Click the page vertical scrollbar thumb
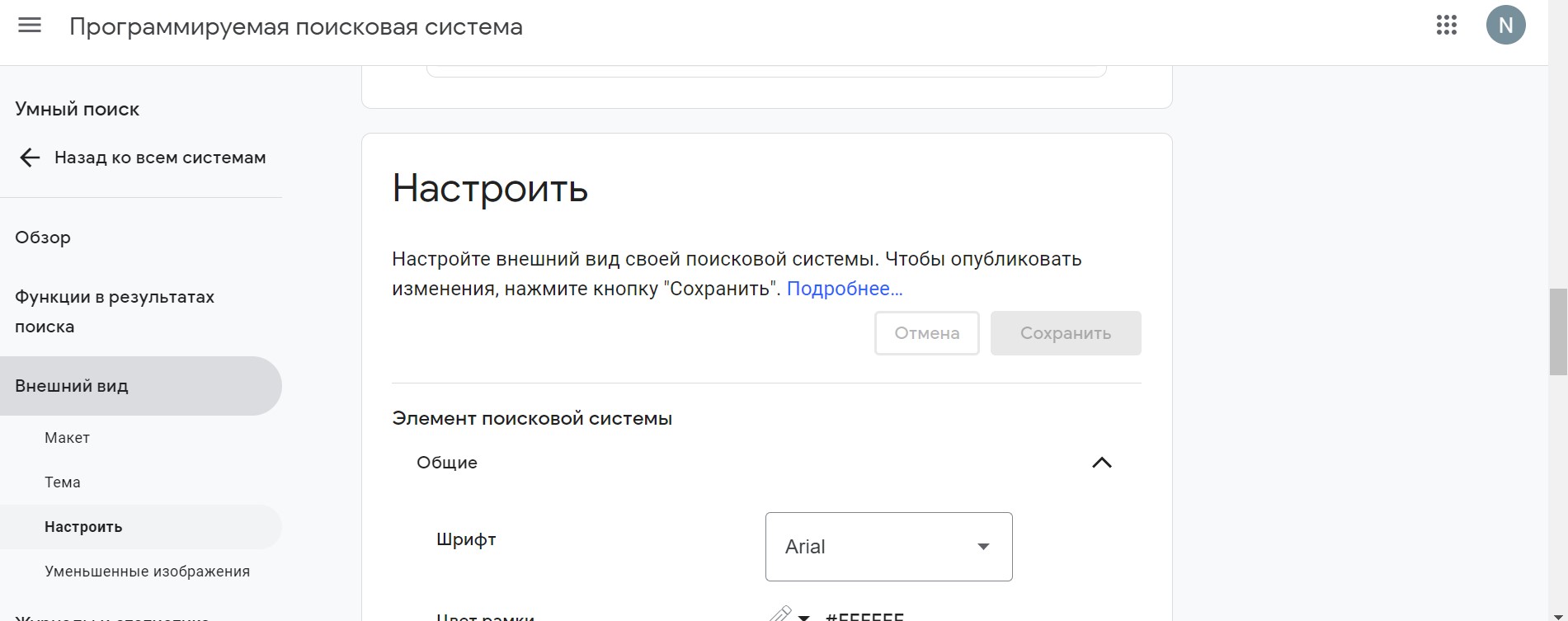 click(1557, 332)
